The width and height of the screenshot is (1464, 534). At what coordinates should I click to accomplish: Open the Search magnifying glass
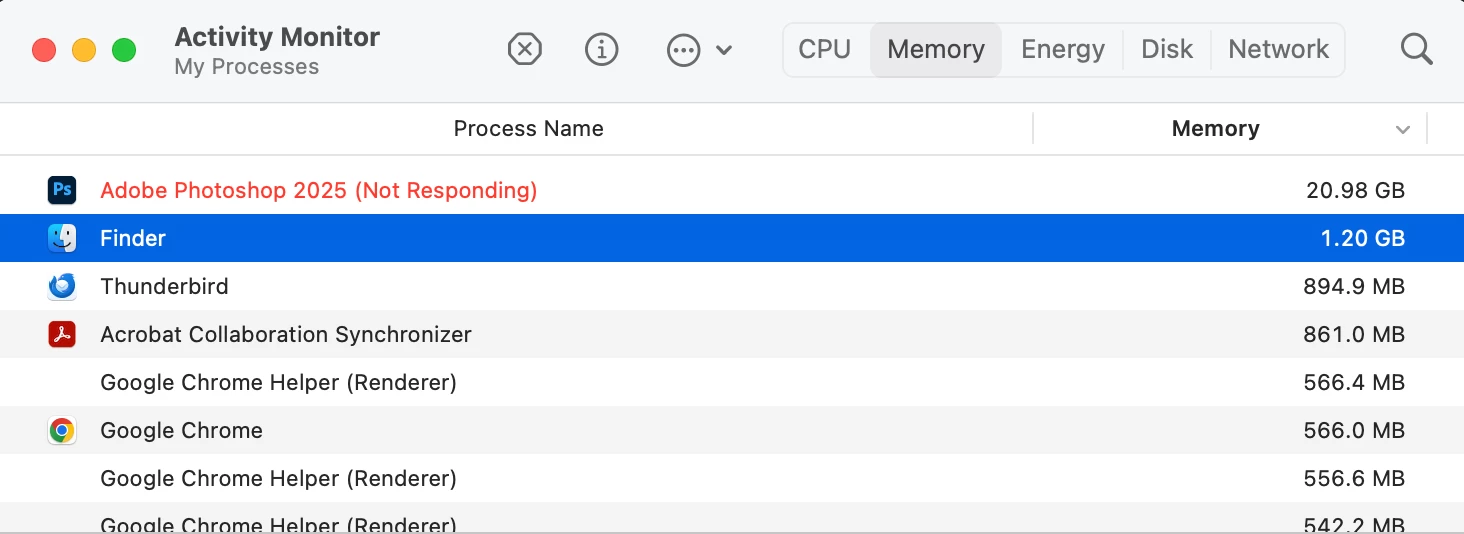click(x=1416, y=49)
